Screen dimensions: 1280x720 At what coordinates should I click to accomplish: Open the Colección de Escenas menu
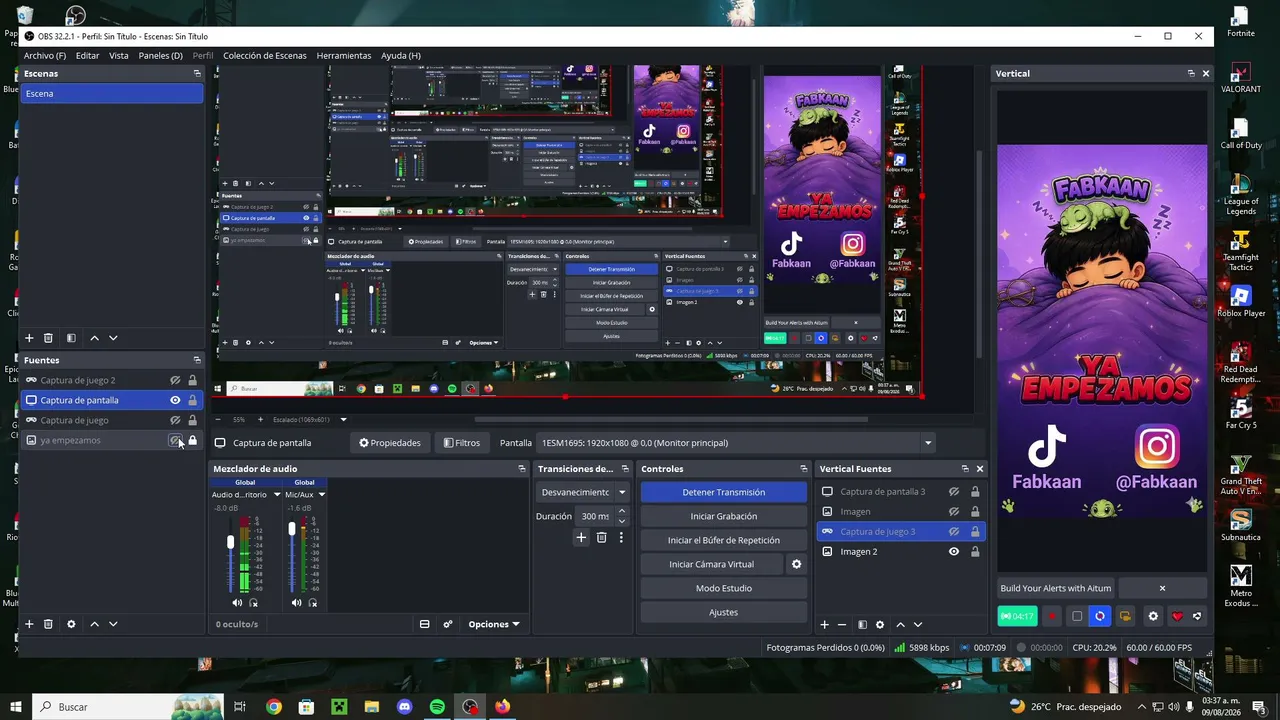click(265, 56)
